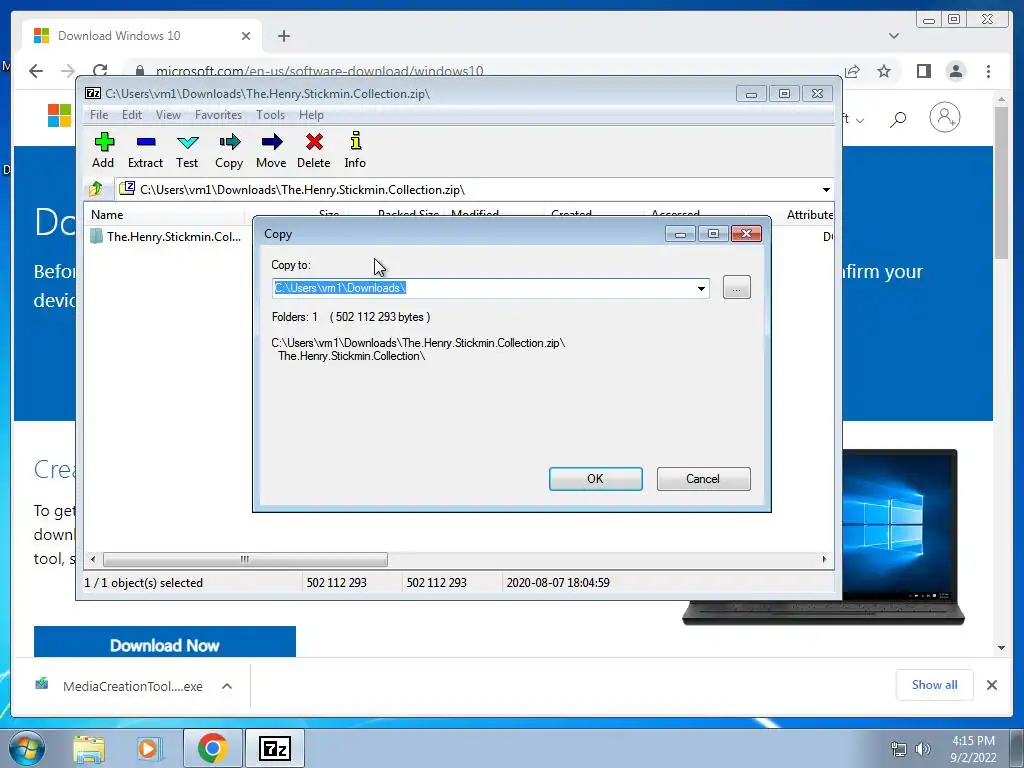This screenshot has height=768, width=1024.
Task: Sort by the Attributes column header
Action: click(809, 214)
